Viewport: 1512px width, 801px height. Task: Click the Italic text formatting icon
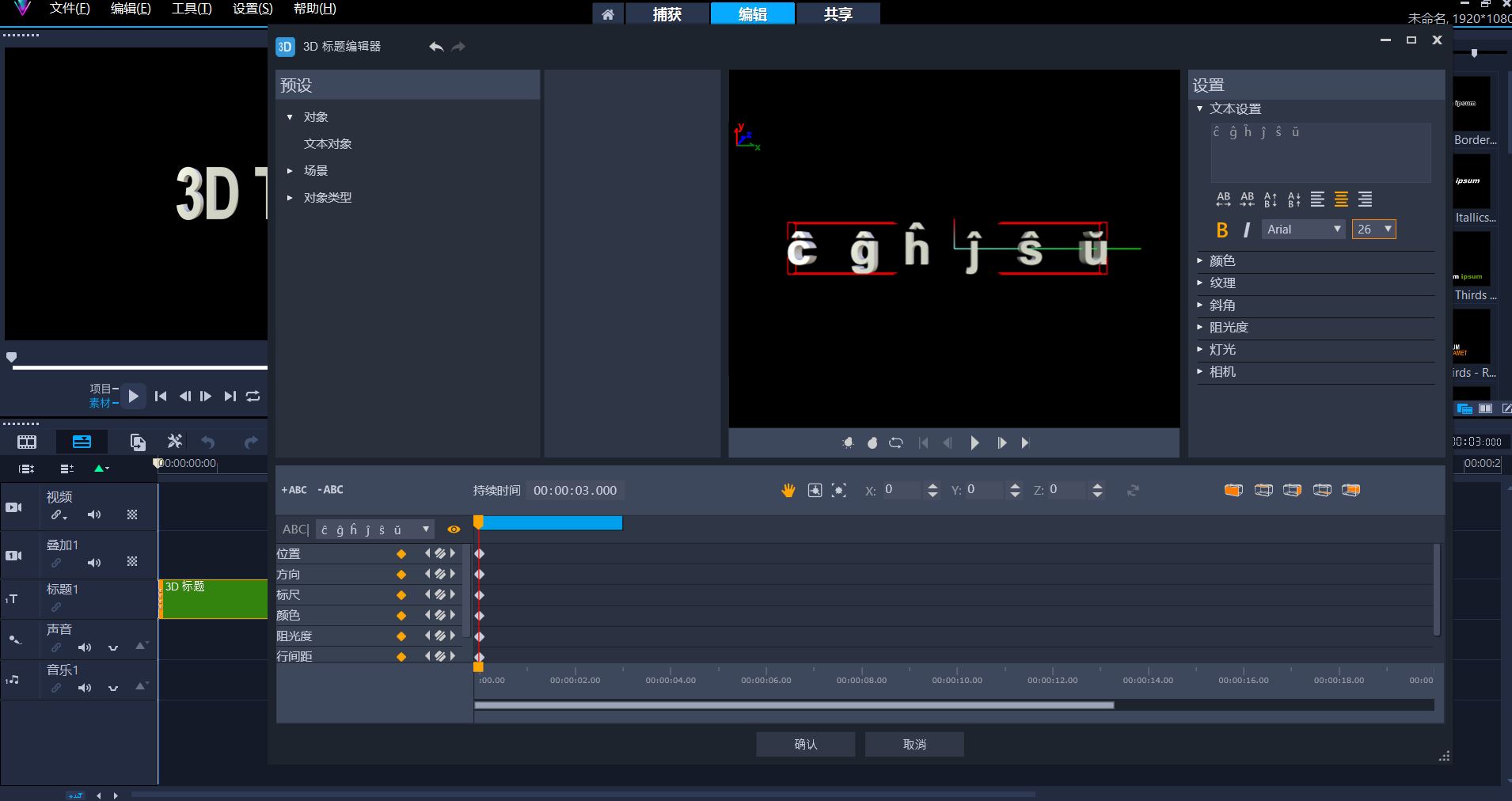pyautogui.click(x=1246, y=230)
